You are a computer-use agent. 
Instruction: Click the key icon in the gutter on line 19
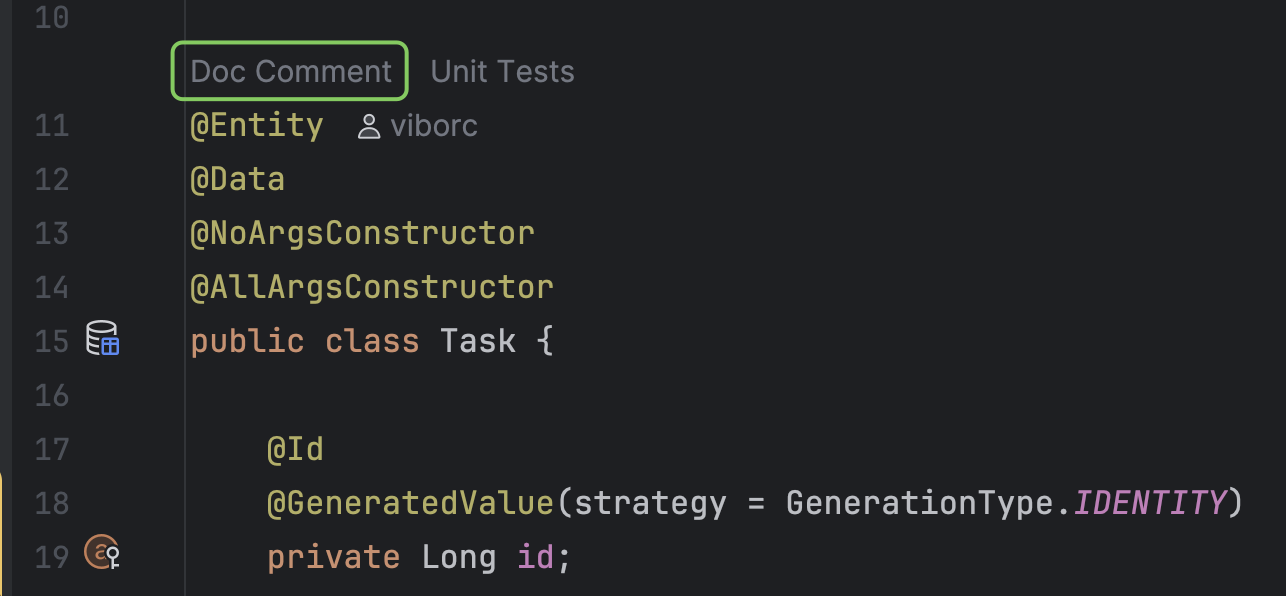tap(101, 553)
